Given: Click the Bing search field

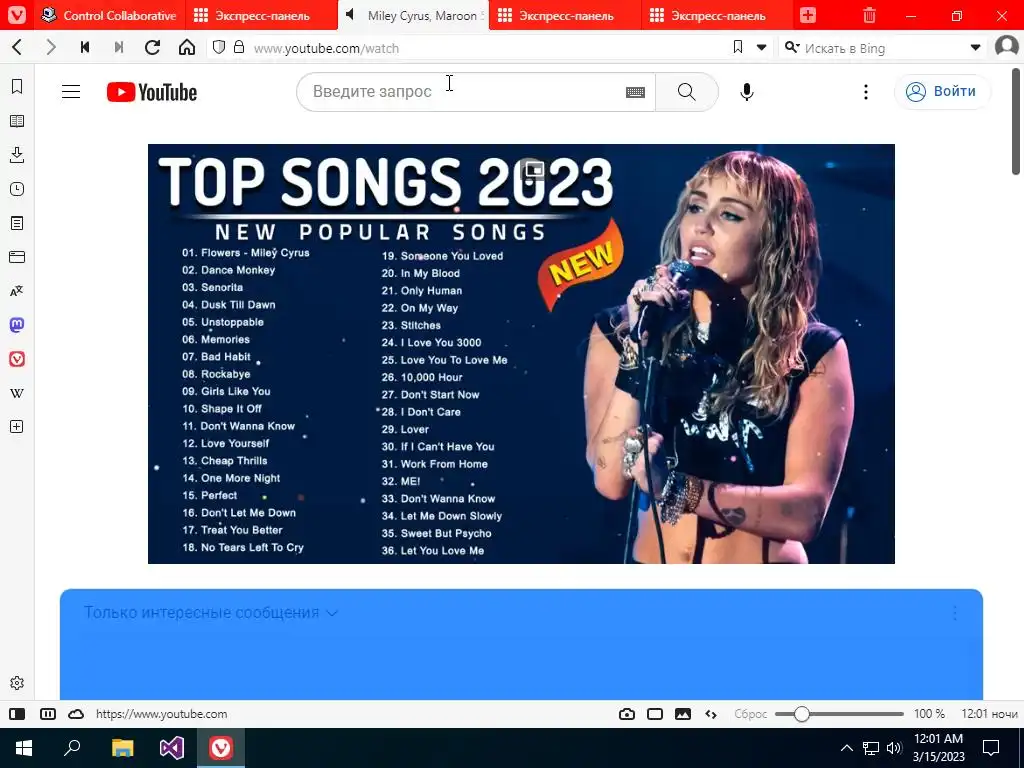Looking at the screenshot, I should coord(883,48).
